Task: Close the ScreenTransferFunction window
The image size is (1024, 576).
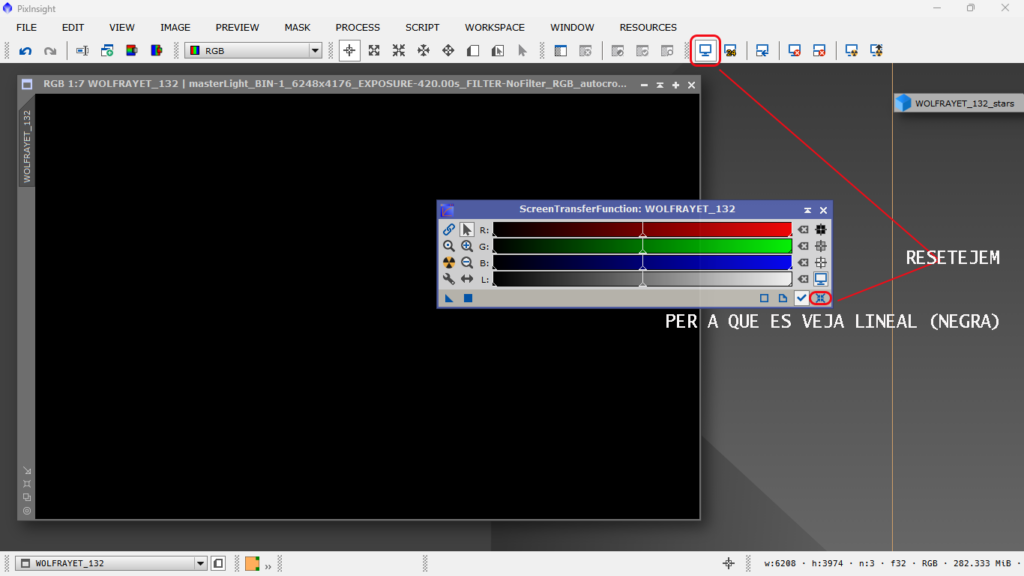Action: tap(823, 210)
